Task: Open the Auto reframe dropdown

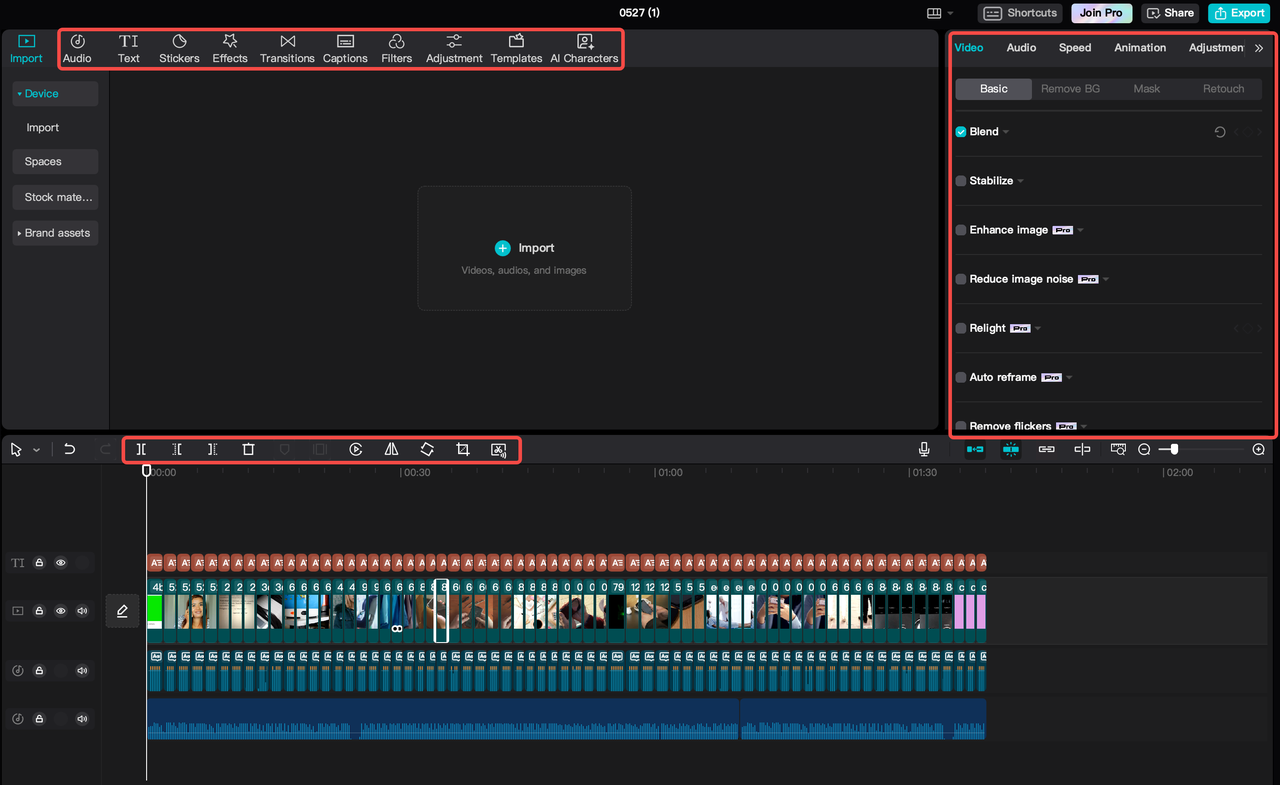Action: click(1069, 377)
